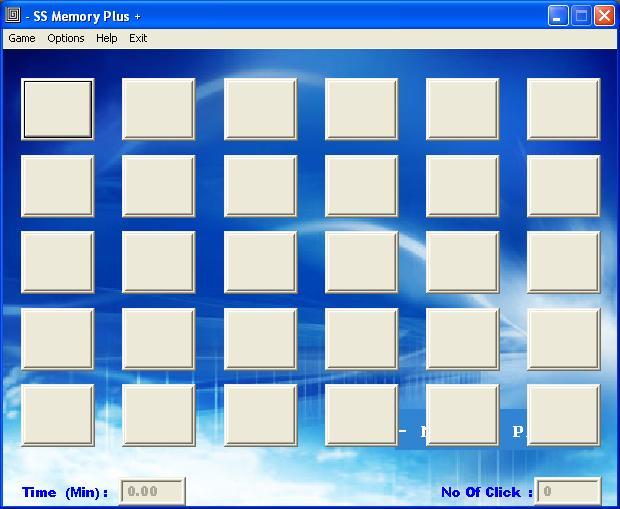Flip the card in row three, column five
This screenshot has width=620, height=509.
click(x=463, y=262)
